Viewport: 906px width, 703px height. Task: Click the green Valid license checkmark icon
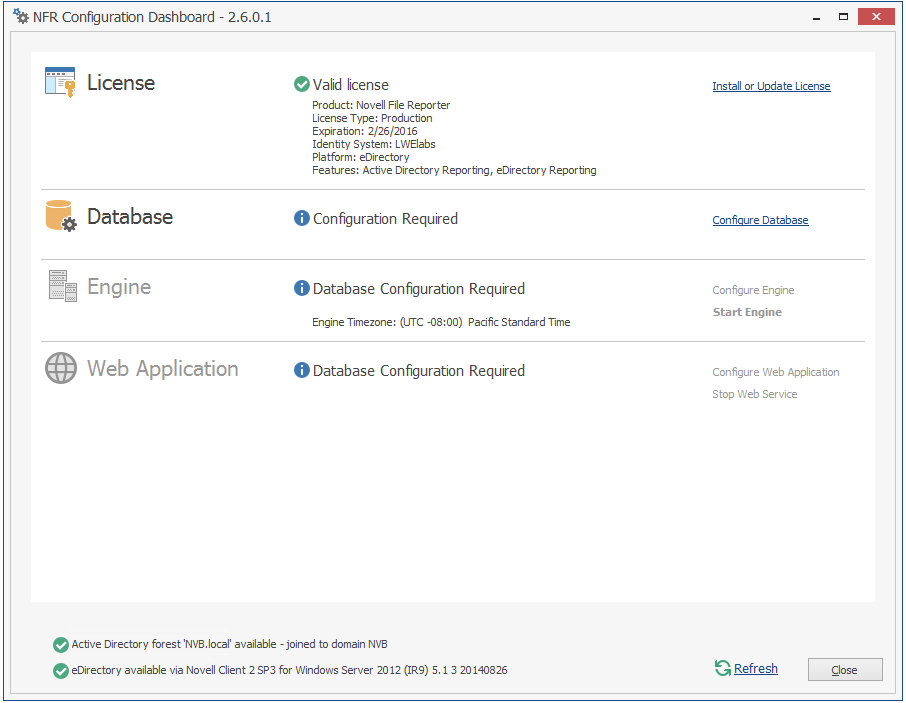pyautogui.click(x=301, y=85)
